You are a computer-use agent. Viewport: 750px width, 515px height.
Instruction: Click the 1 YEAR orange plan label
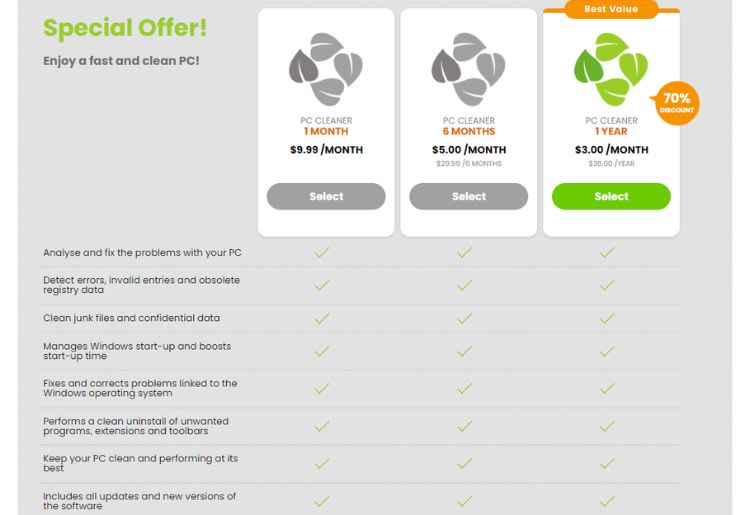click(611, 132)
